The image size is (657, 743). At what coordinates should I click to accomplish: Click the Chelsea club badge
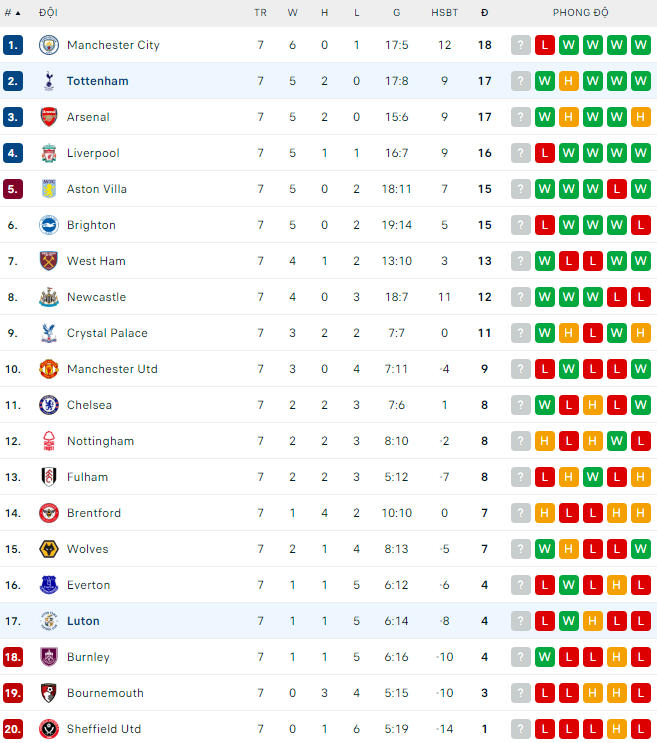(x=49, y=405)
